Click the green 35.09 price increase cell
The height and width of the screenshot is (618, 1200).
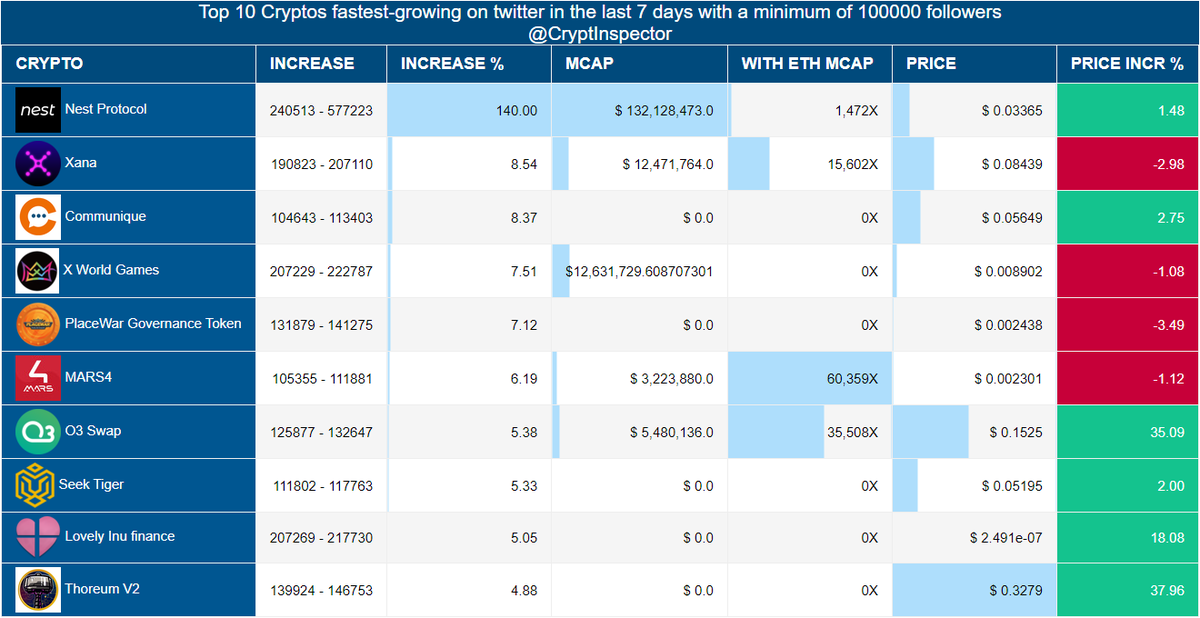pos(1128,432)
